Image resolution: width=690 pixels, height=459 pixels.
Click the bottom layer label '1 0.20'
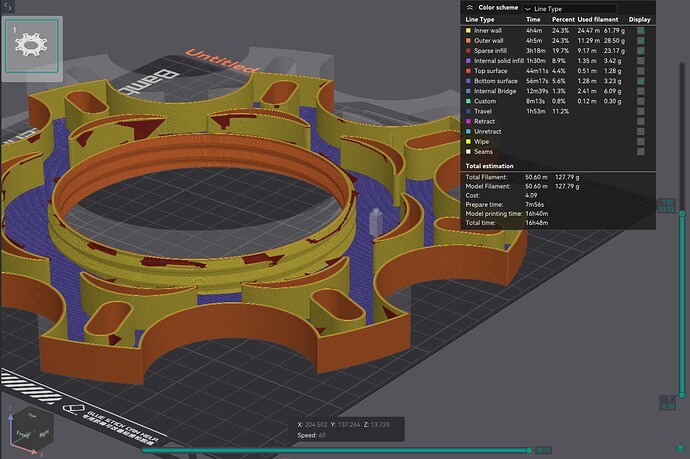(x=668, y=403)
